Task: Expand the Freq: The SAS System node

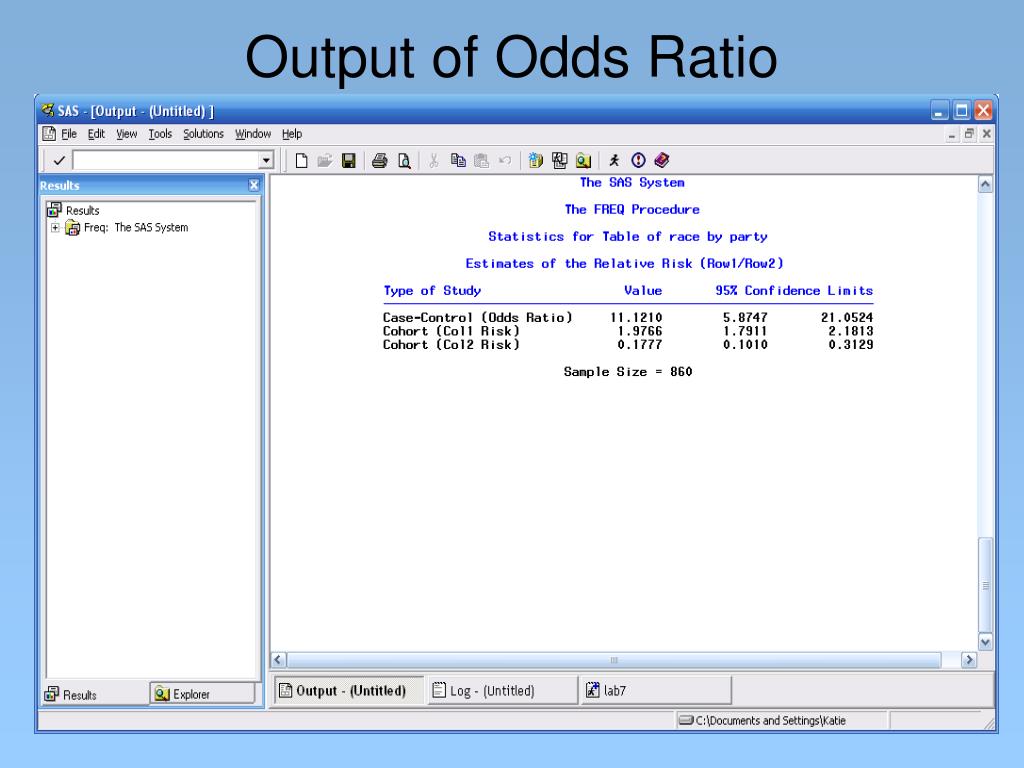Action: [x=56, y=228]
